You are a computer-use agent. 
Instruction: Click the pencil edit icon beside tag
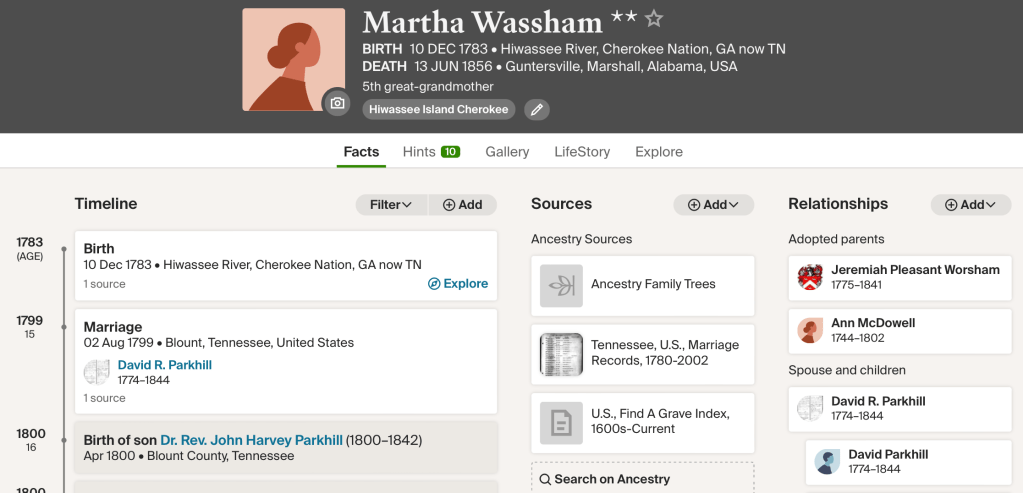537,109
